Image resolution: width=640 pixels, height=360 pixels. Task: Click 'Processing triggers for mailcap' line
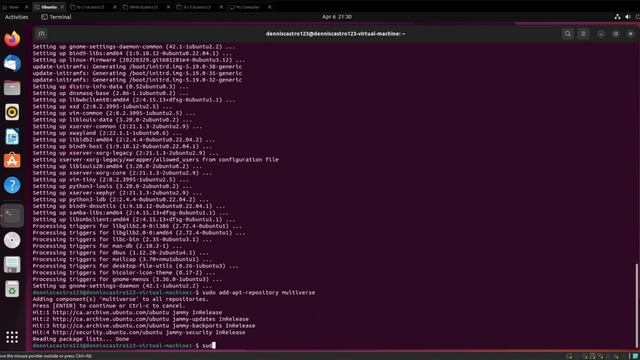[122, 259]
